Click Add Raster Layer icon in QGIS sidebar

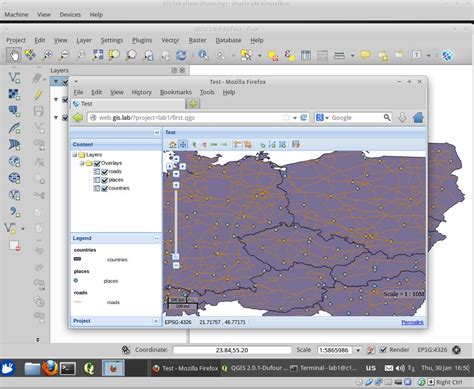(x=14, y=94)
